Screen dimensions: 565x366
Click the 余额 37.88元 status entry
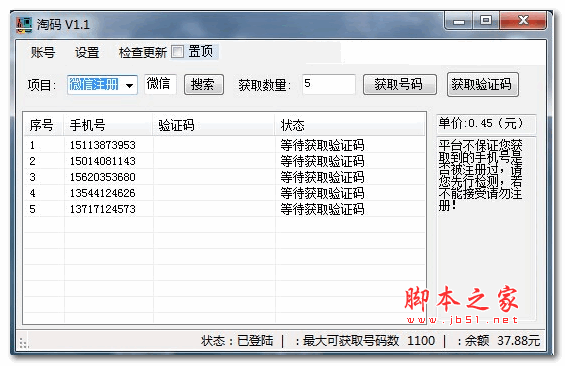pos(499,341)
